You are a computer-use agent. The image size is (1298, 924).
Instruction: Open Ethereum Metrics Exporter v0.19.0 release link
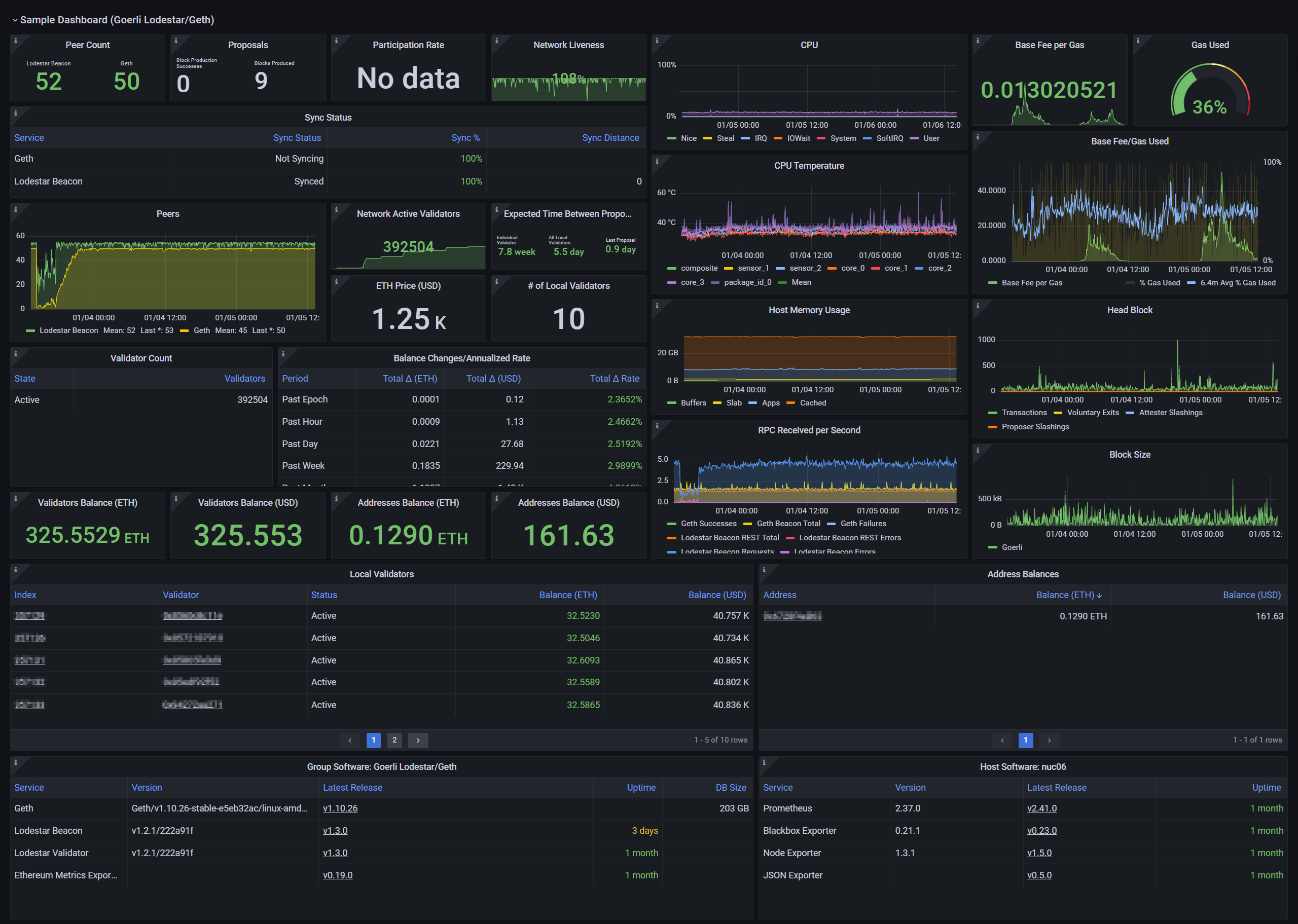338,876
